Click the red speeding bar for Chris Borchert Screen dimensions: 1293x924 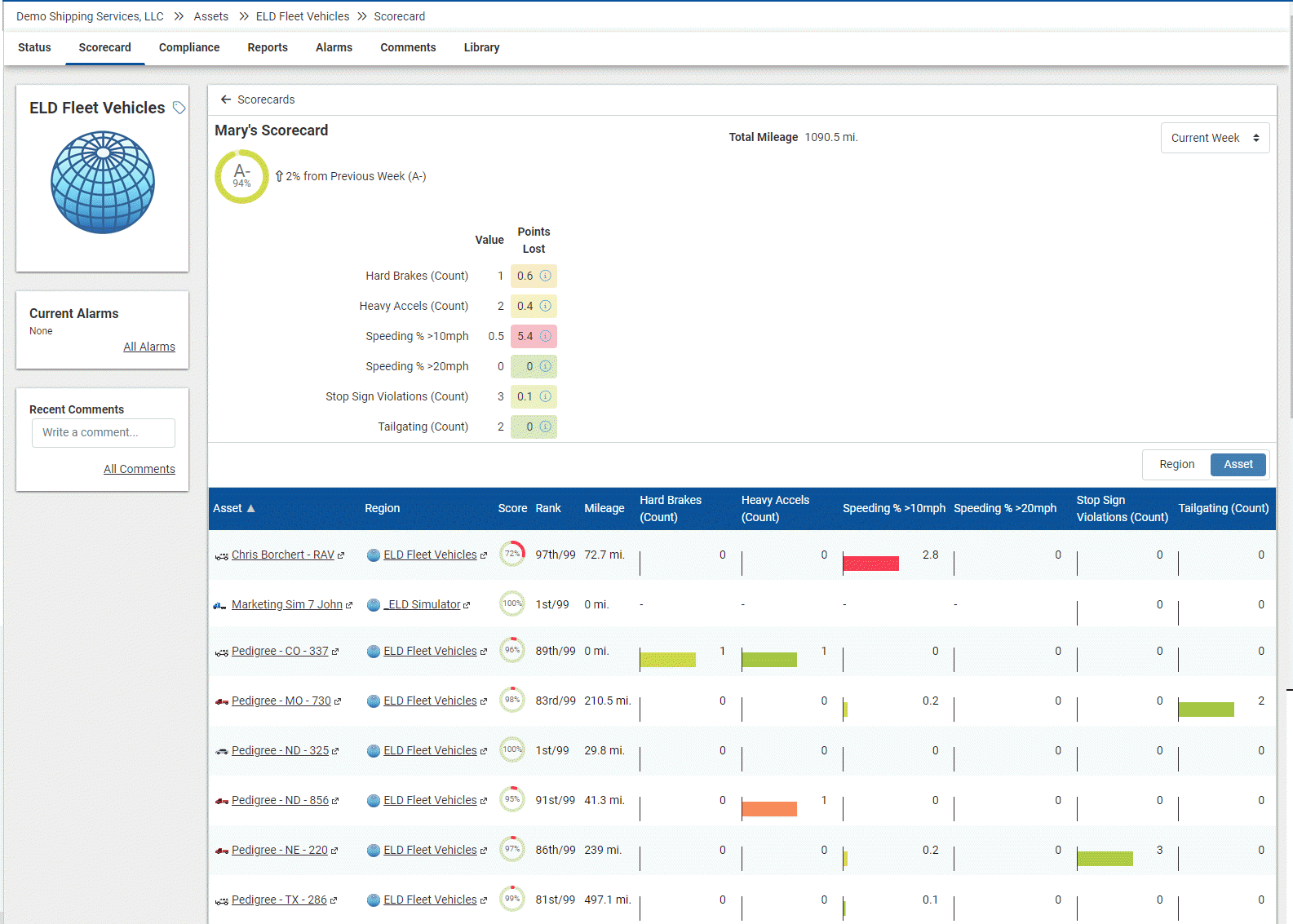pos(870,564)
